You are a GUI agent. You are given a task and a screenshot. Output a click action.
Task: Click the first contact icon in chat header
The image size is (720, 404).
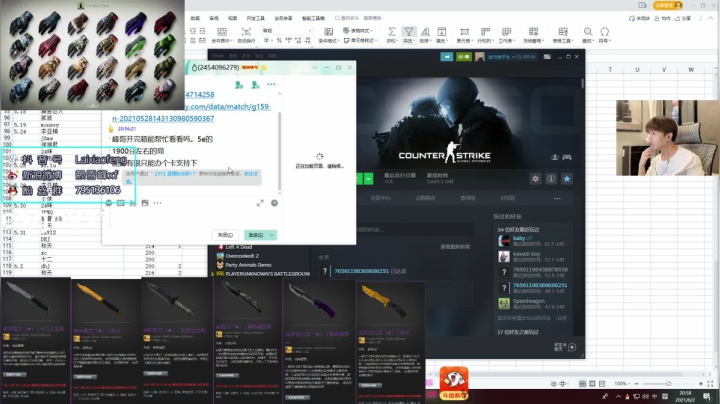point(239,84)
